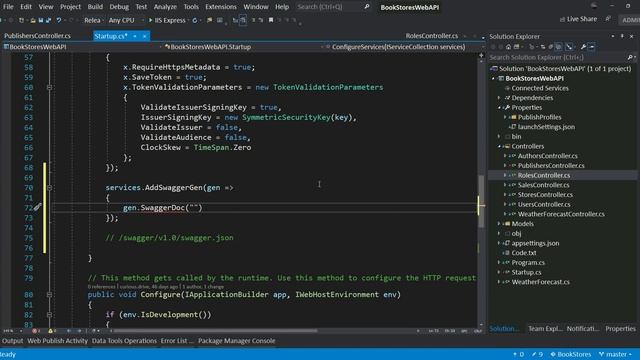Expand the Dependencies node
This screenshot has width=640, height=360.
click(499, 98)
